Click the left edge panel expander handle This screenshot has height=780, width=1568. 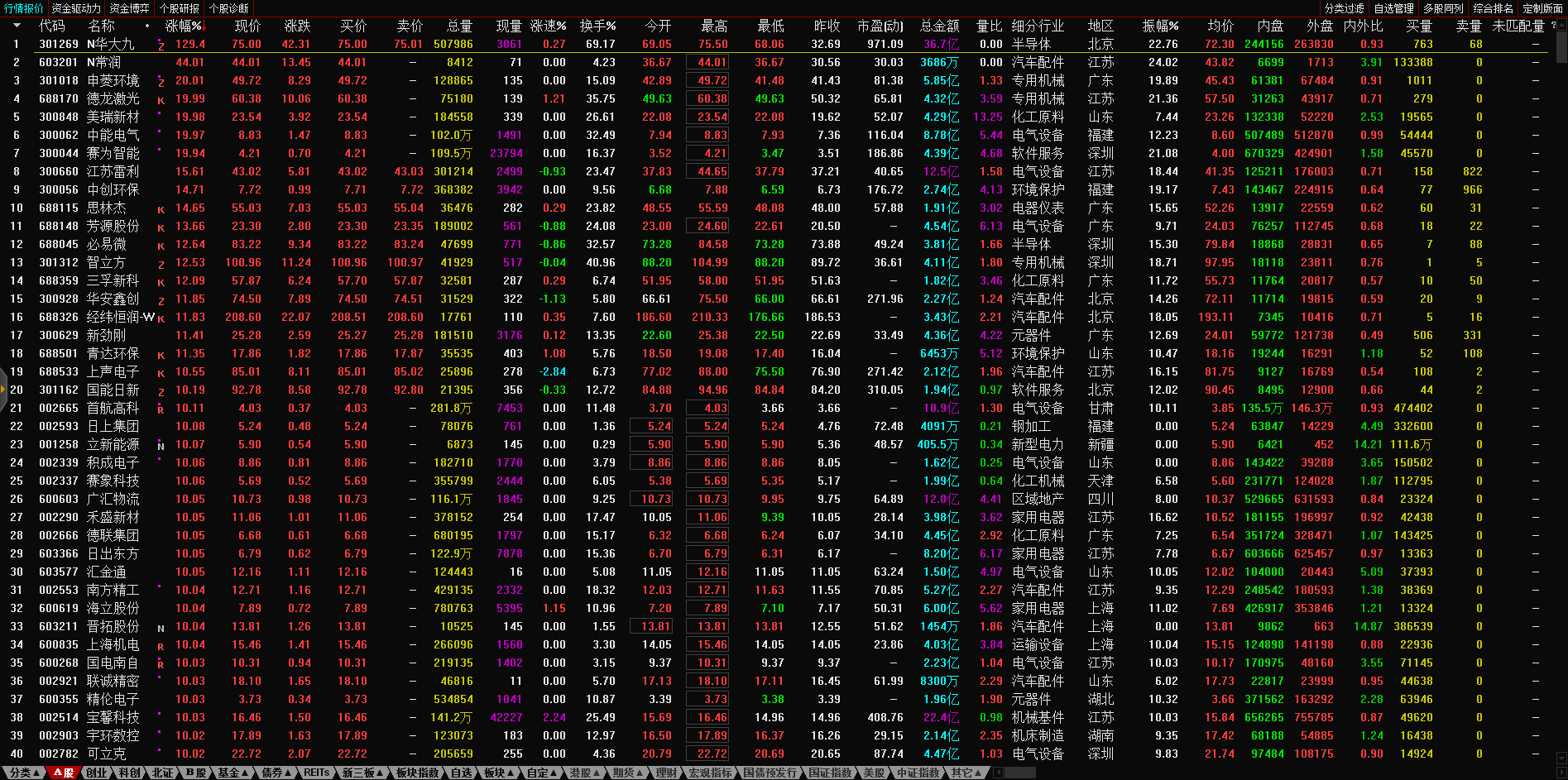point(3,405)
